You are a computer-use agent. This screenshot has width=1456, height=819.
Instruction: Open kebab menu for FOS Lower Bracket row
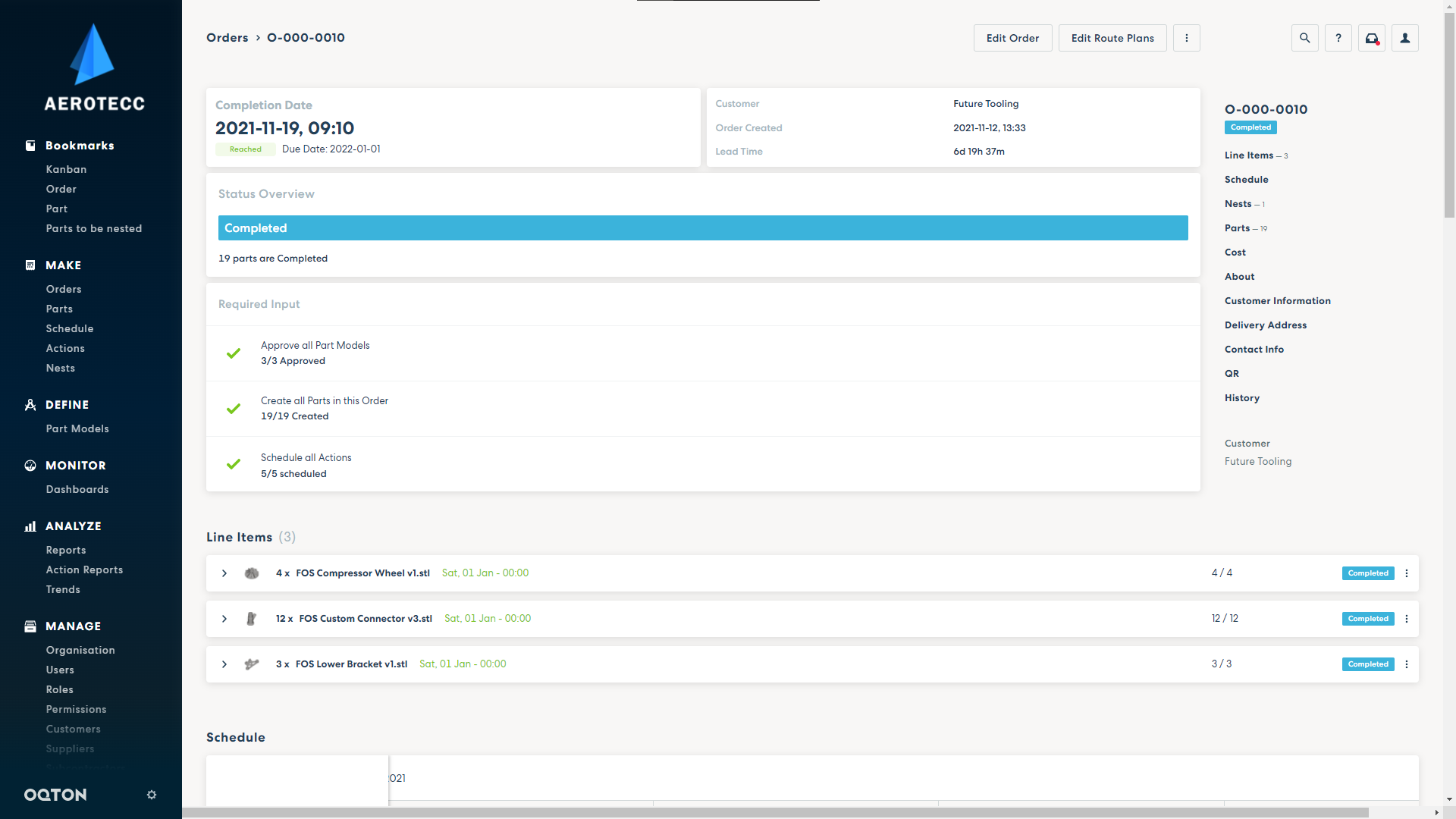(1406, 664)
